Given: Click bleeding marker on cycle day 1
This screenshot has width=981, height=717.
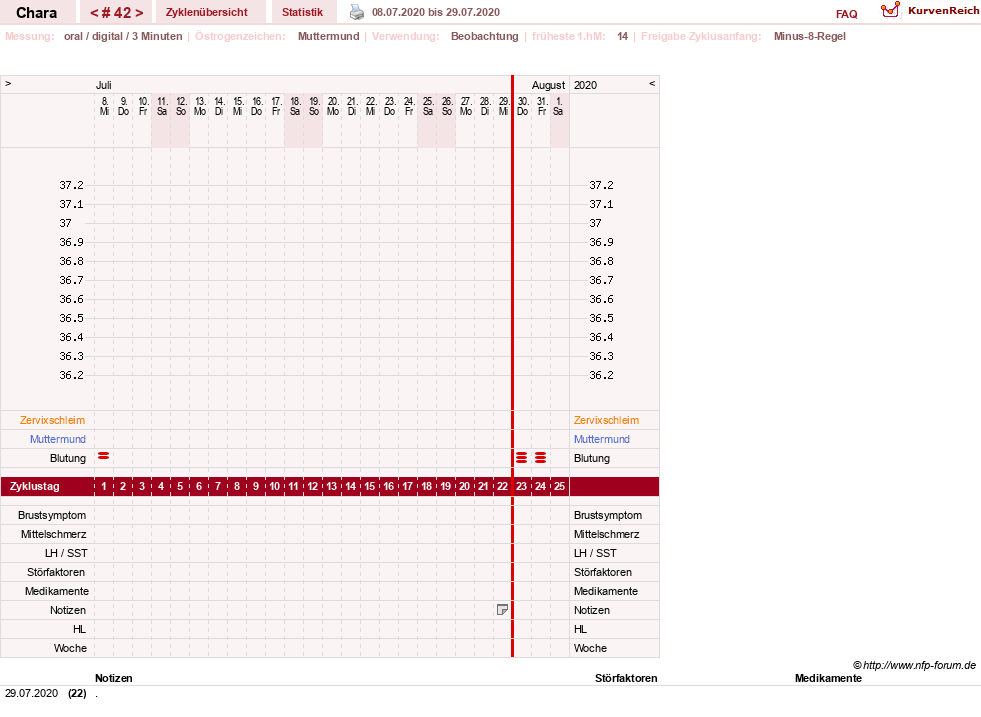Looking at the screenshot, I should 104,456.
